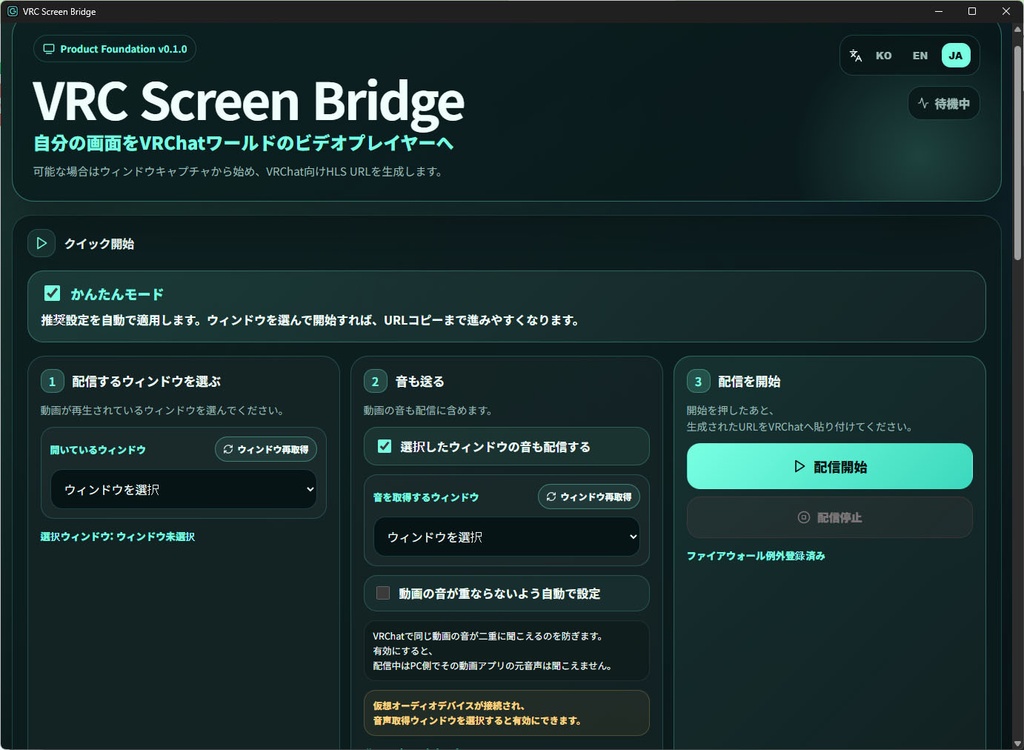Click the step 2 number badge
The height and width of the screenshot is (750, 1024).
click(x=375, y=382)
